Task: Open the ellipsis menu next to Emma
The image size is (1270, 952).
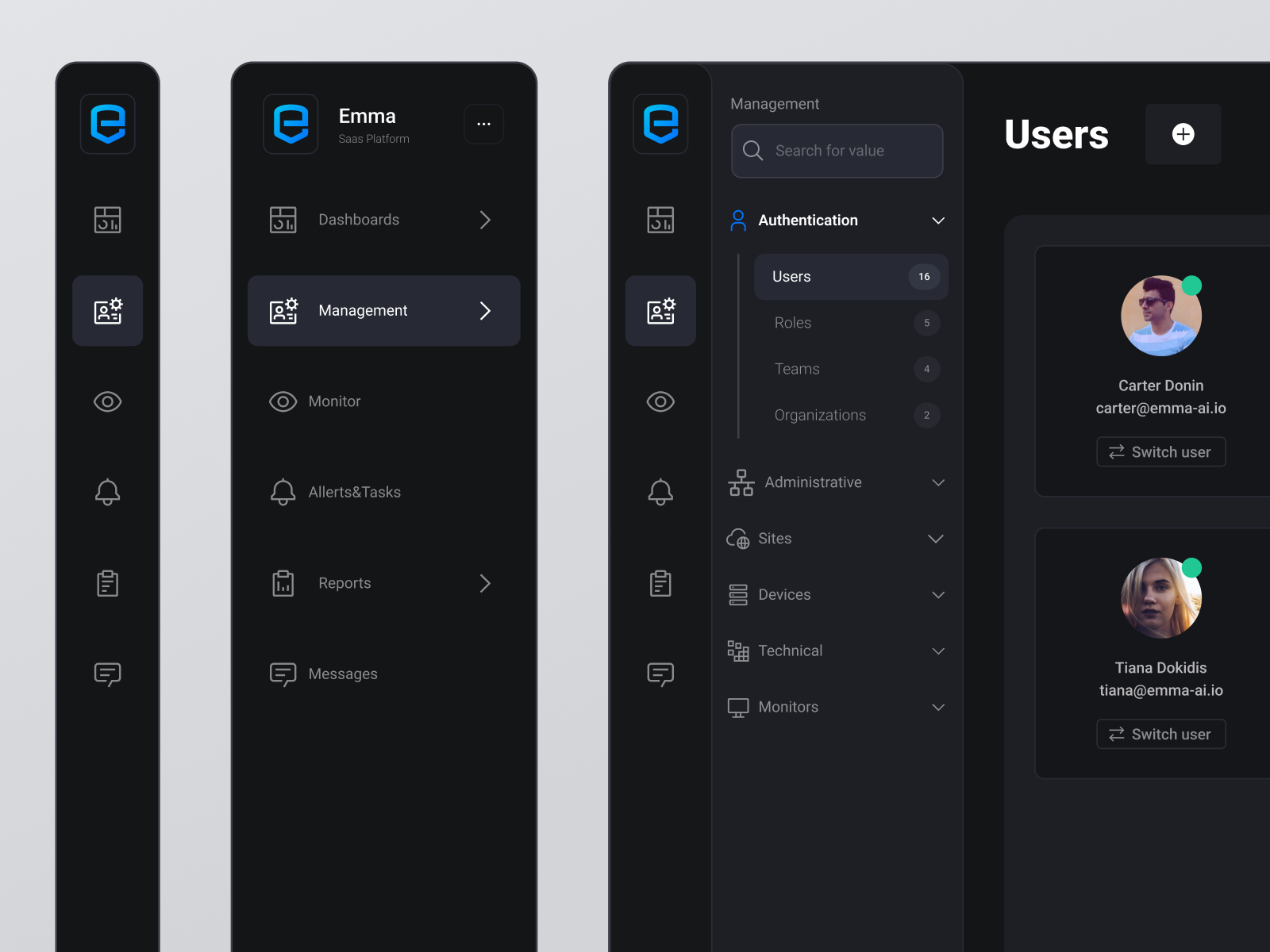Action: click(x=484, y=124)
